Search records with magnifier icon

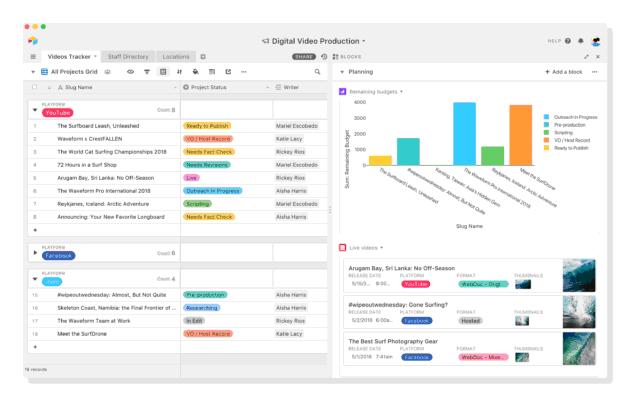[317, 72]
